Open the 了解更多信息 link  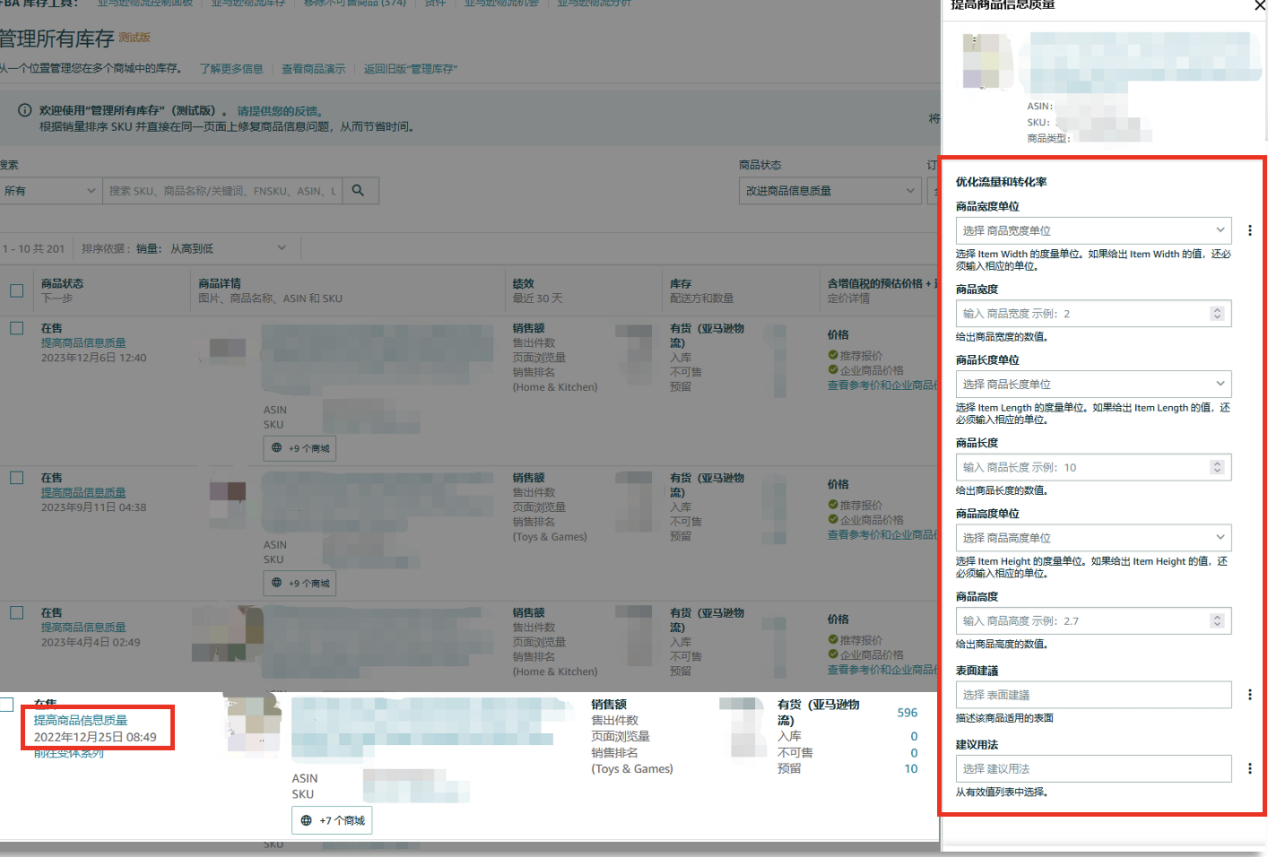[231, 69]
